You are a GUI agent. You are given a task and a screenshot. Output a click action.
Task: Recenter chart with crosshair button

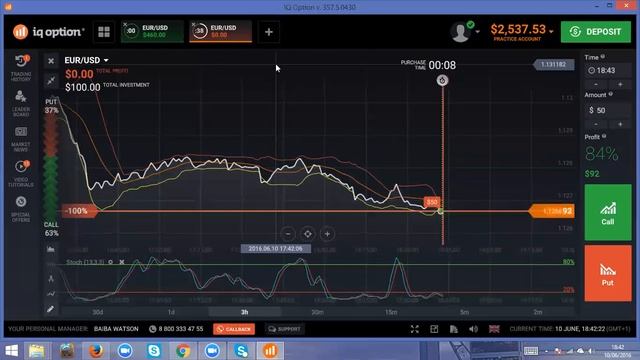[308, 234]
